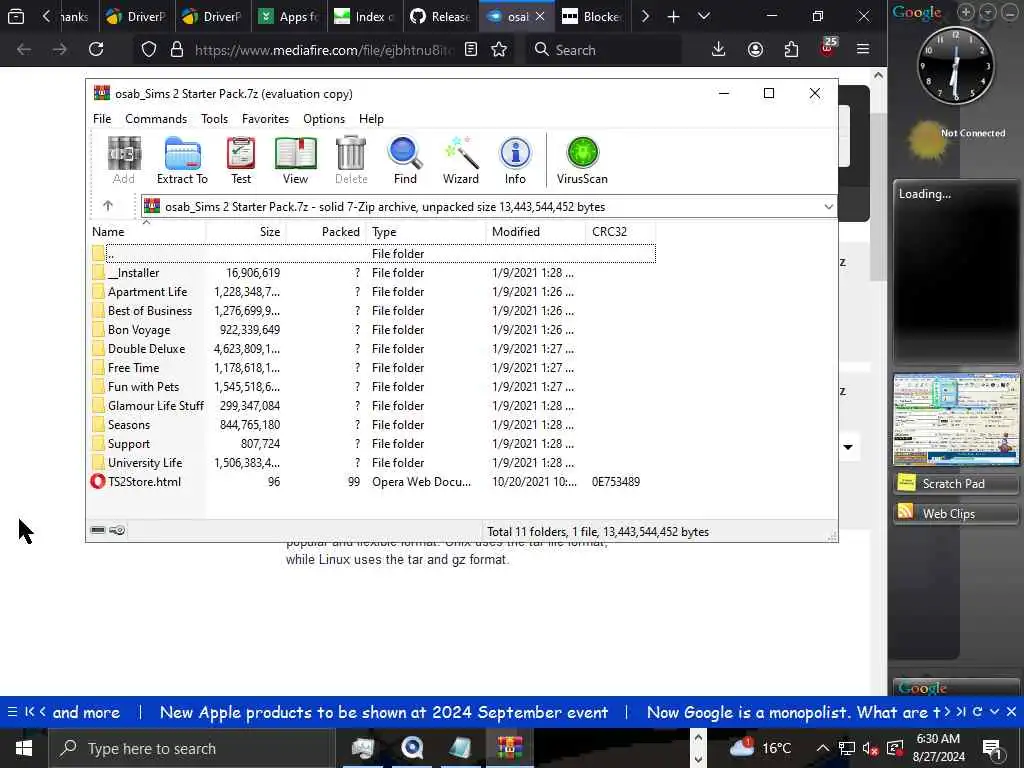This screenshot has height=768, width=1024.
Task: Click the browser Search field
Action: point(603,50)
